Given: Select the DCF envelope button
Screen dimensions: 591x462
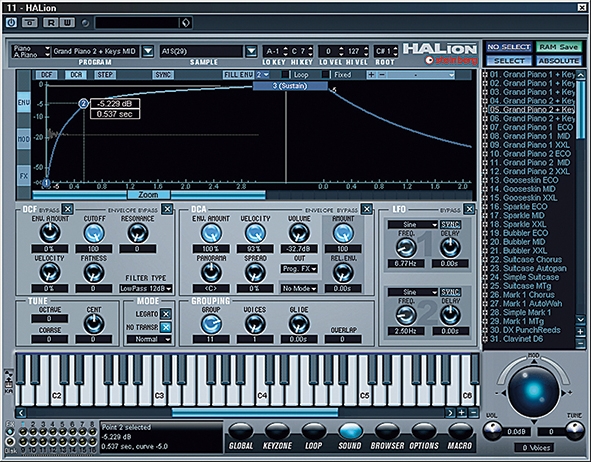Looking at the screenshot, I should coord(47,75).
